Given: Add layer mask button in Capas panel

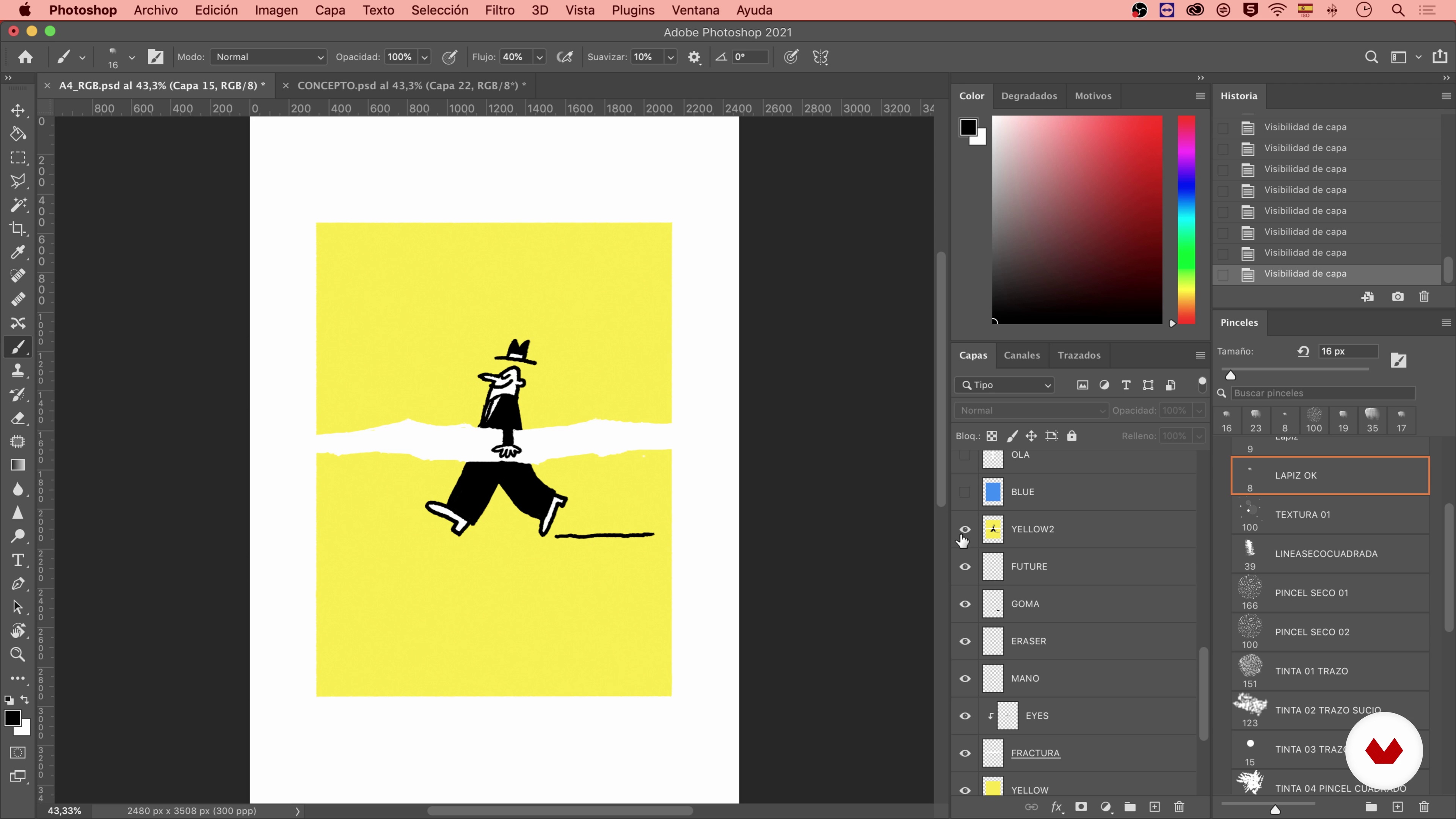Looking at the screenshot, I should click(x=1081, y=806).
